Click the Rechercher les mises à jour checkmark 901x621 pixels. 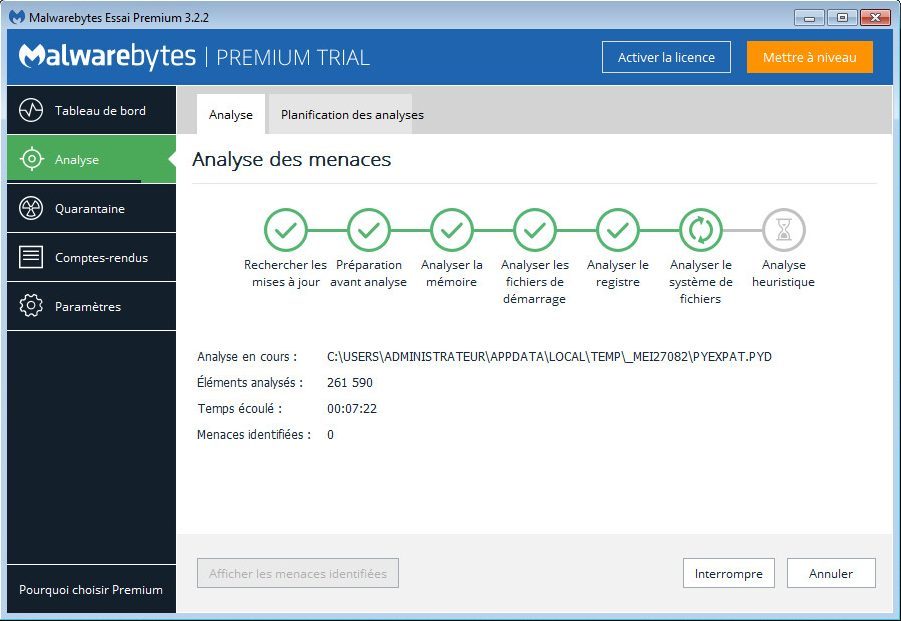[286, 231]
